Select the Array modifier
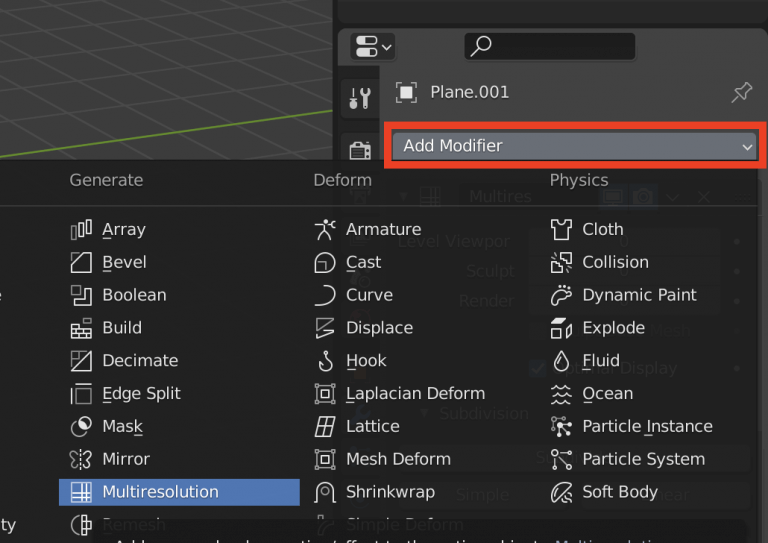The width and height of the screenshot is (768, 543). coord(179,230)
